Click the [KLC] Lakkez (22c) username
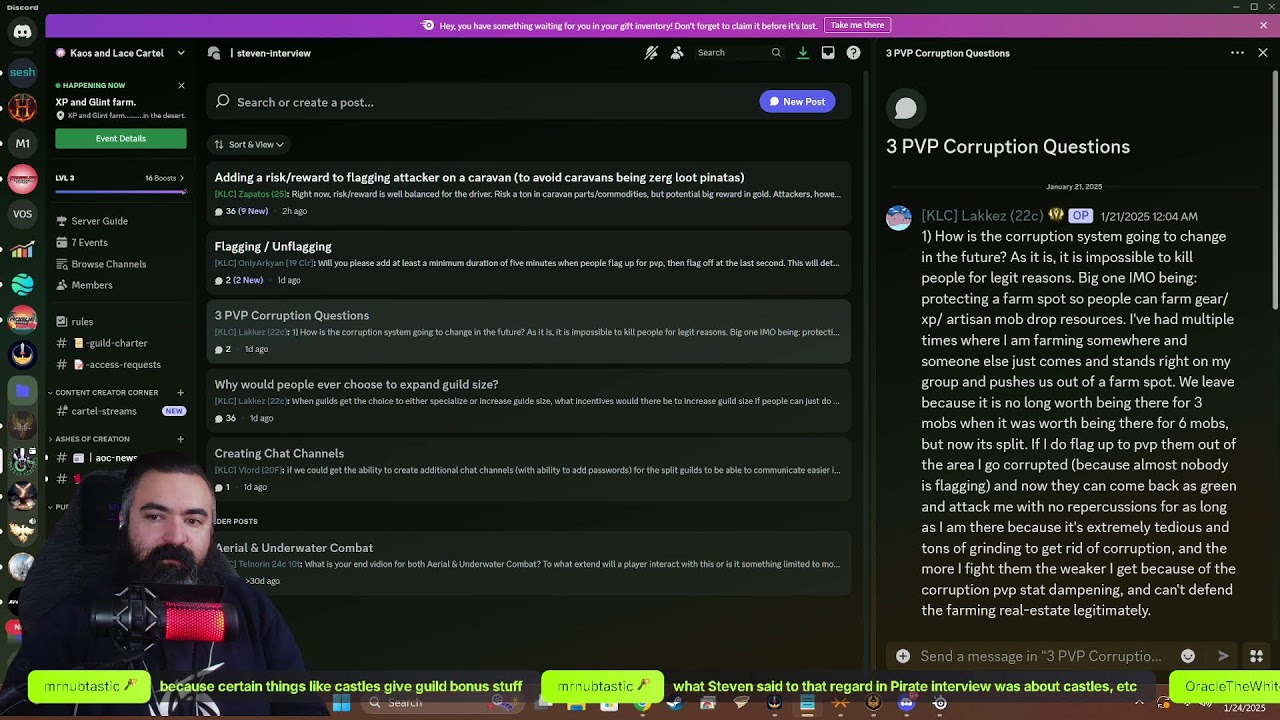The width and height of the screenshot is (1280, 720). (982, 216)
